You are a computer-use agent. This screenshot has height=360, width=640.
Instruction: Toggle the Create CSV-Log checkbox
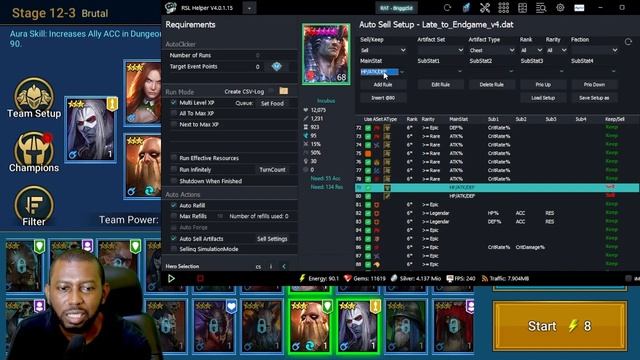pyautogui.click(x=271, y=91)
